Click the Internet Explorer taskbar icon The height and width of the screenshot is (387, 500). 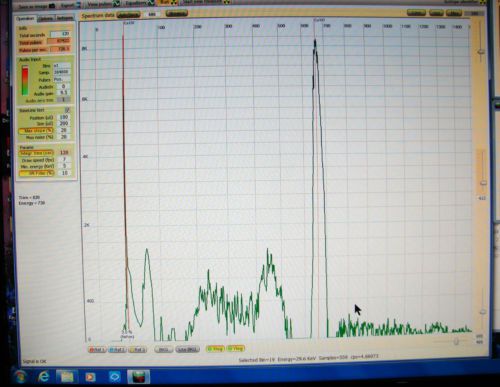click(44, 377)
